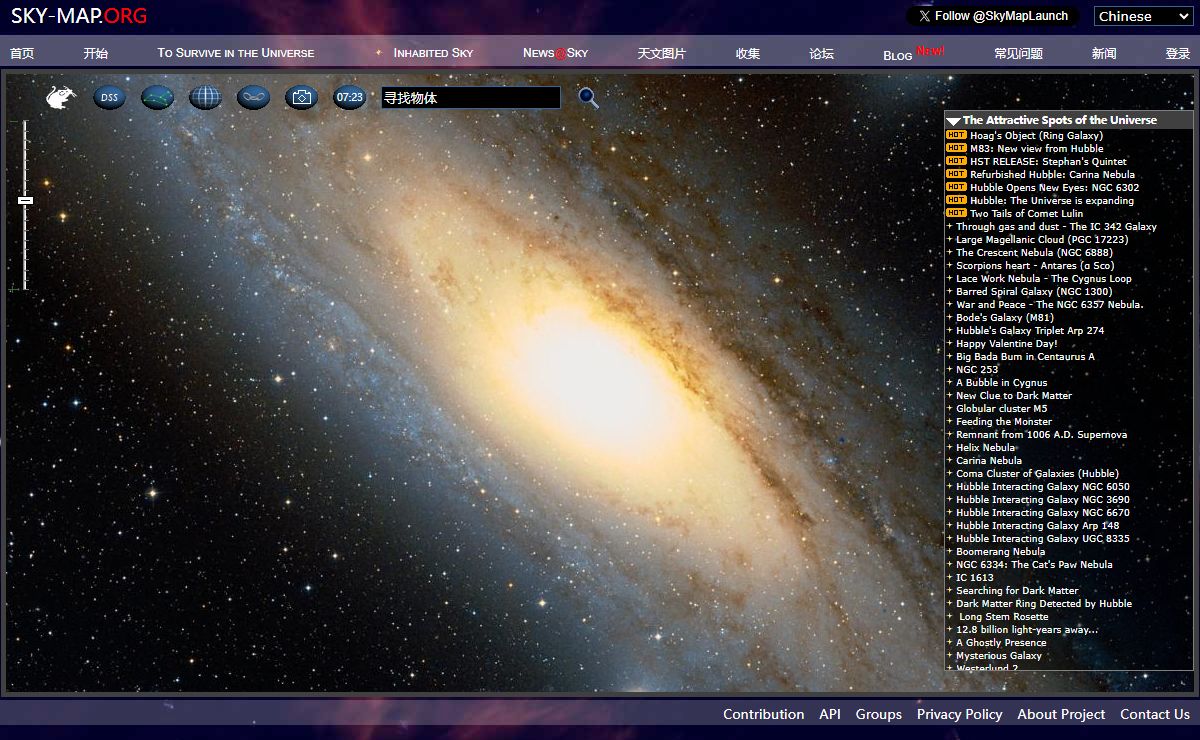Open the 首页 home menu item

pyautogui.click(x=22, y=53)
